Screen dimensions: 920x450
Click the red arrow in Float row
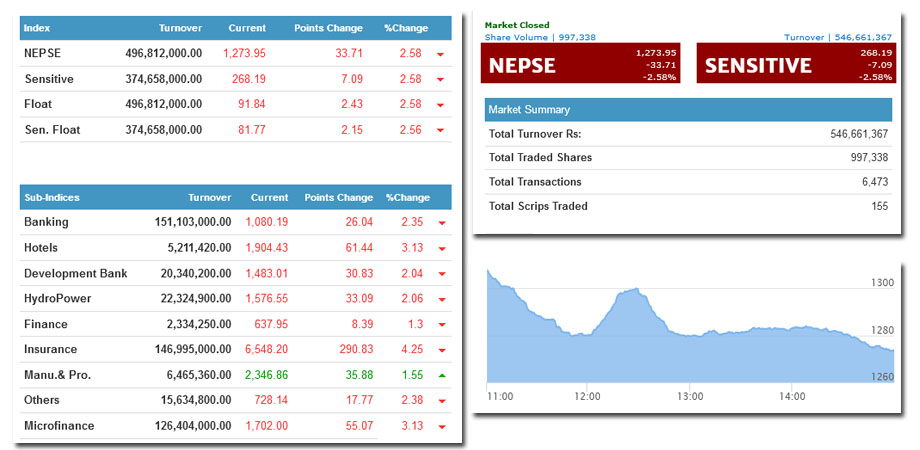point(440,105)
